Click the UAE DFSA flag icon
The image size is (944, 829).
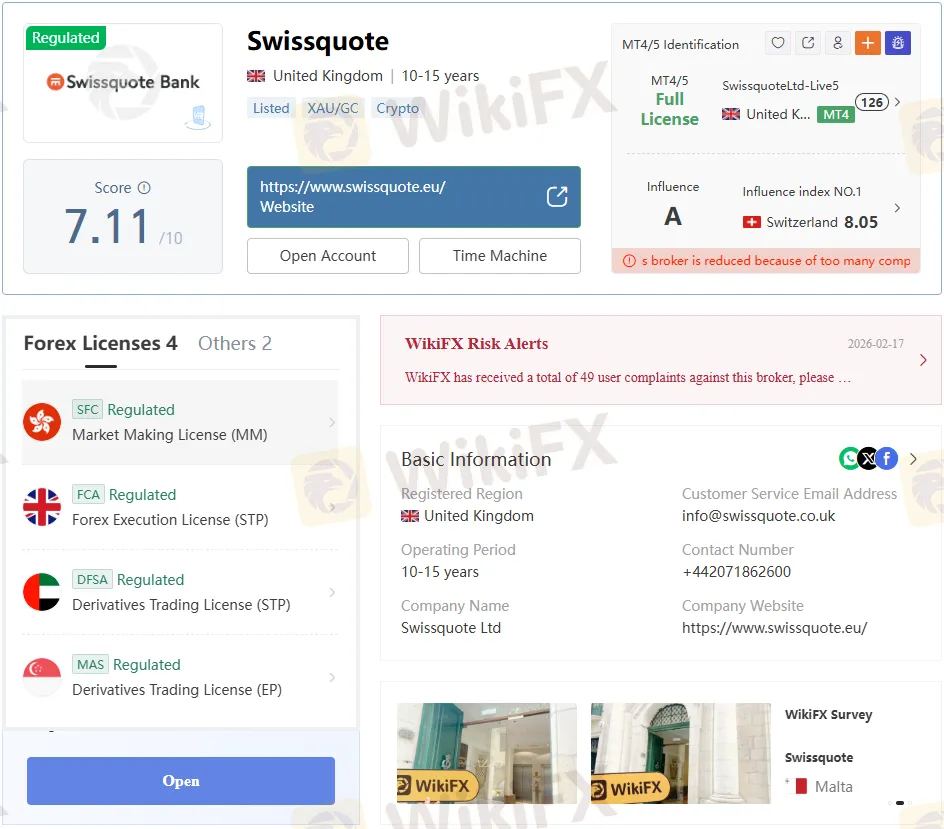click(42, 592)
